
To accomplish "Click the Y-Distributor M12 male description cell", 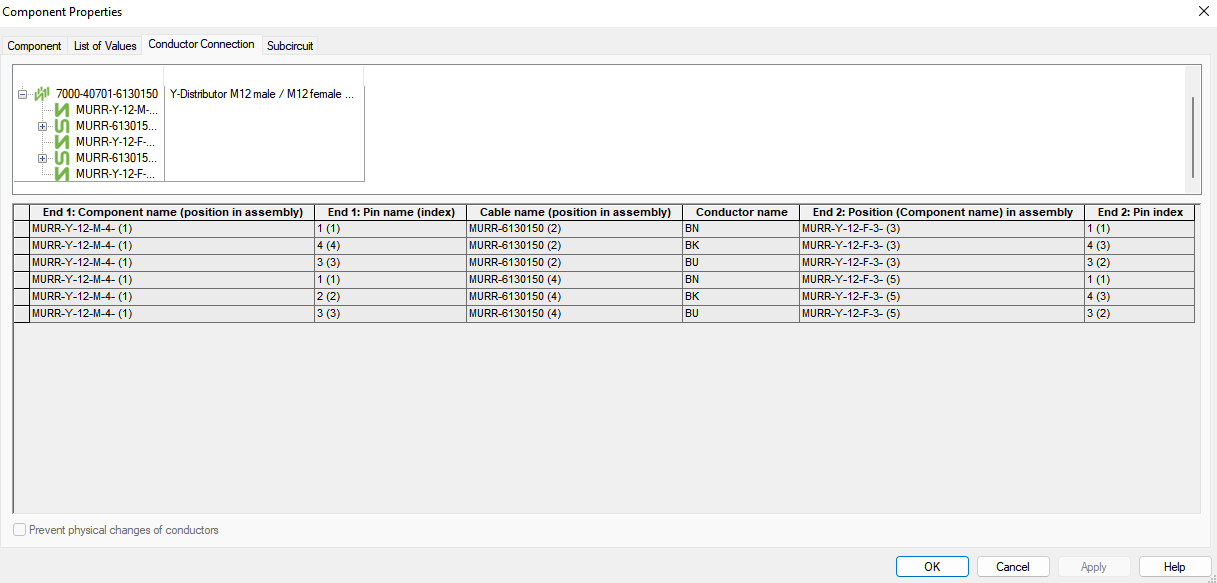I will [x=263, y=94].
